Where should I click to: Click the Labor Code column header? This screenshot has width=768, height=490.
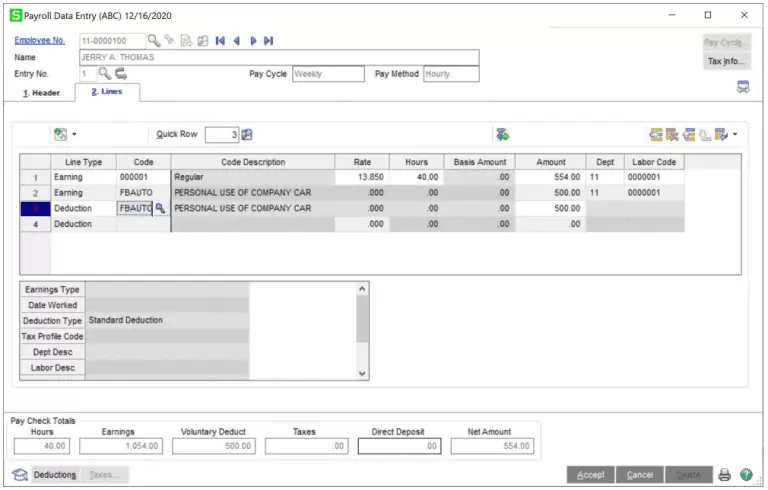tap(654, 162)
